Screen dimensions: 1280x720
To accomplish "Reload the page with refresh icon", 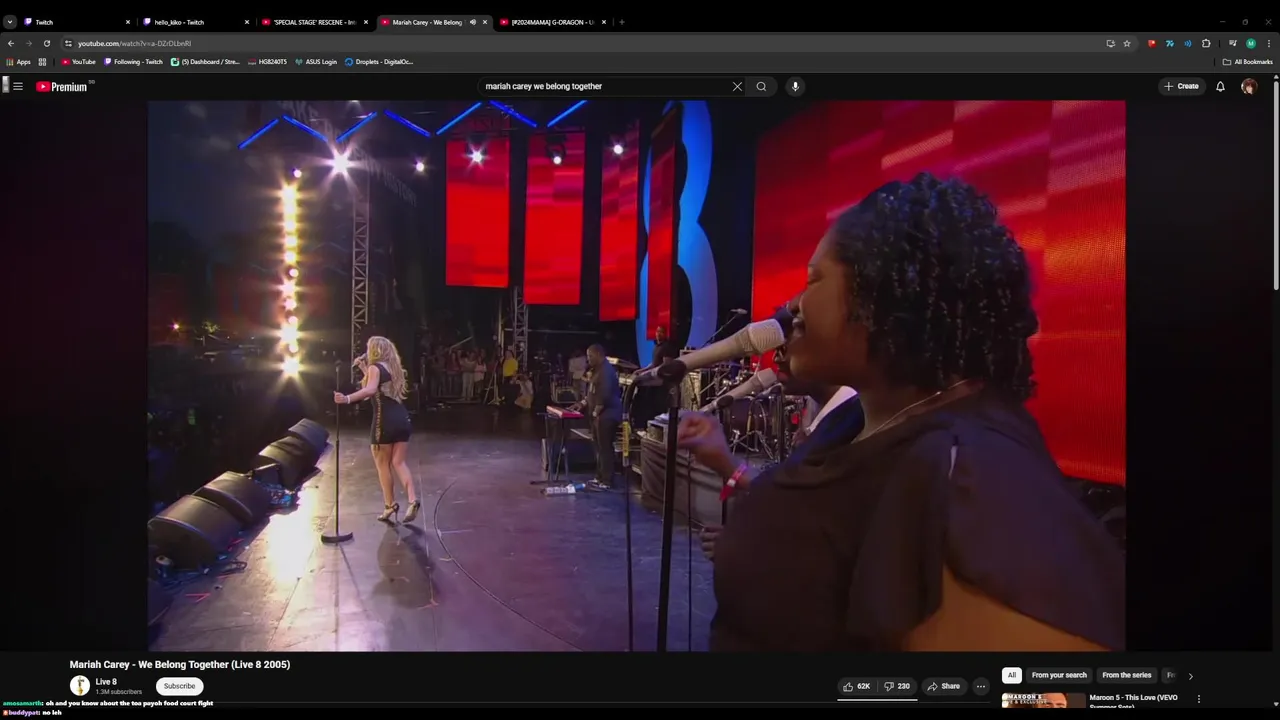I will [47, 43].
